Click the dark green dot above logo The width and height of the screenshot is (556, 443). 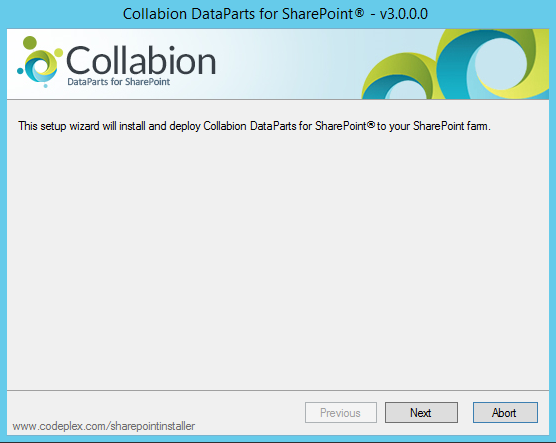coord(30,43)
